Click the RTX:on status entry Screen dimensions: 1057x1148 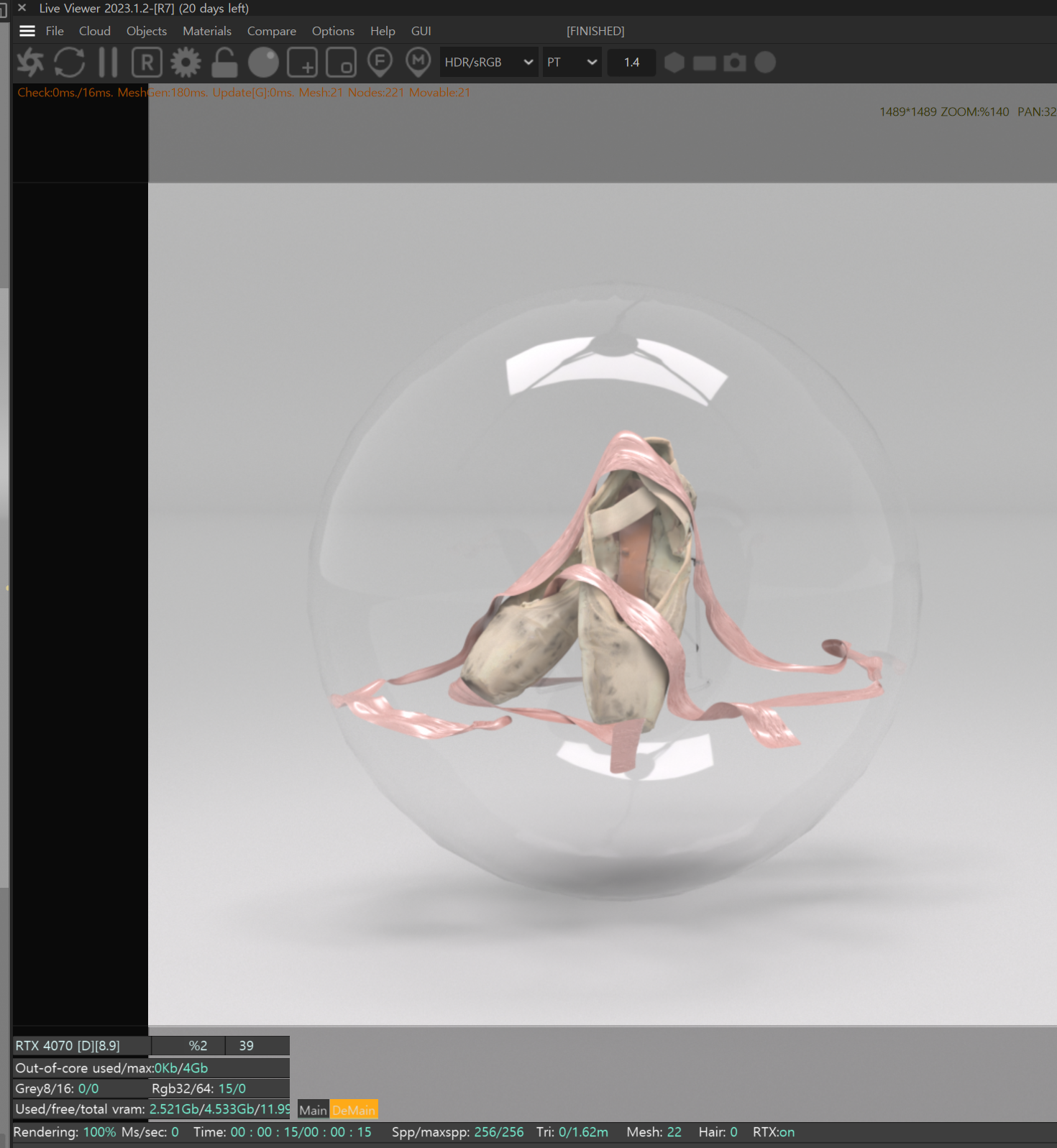(774, 1131)
